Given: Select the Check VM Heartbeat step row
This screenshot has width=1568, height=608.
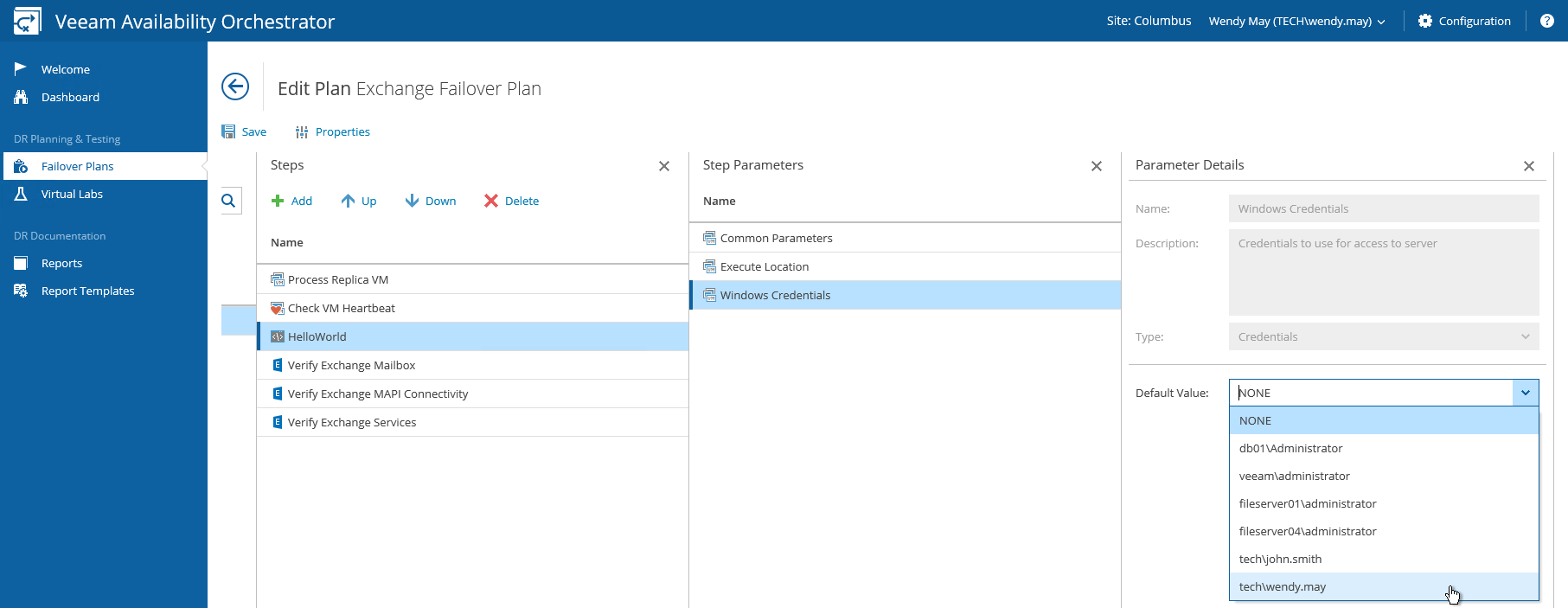Looking at the screenshot, I should click(473, 308).
